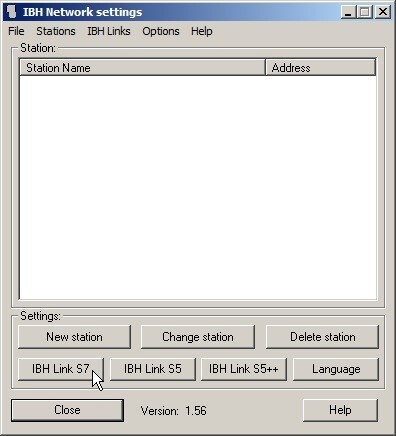Image resolution: width=396 pixels, height=436 pixels.
Task: Open IBH Link S5++ settings
Action: 244,369
